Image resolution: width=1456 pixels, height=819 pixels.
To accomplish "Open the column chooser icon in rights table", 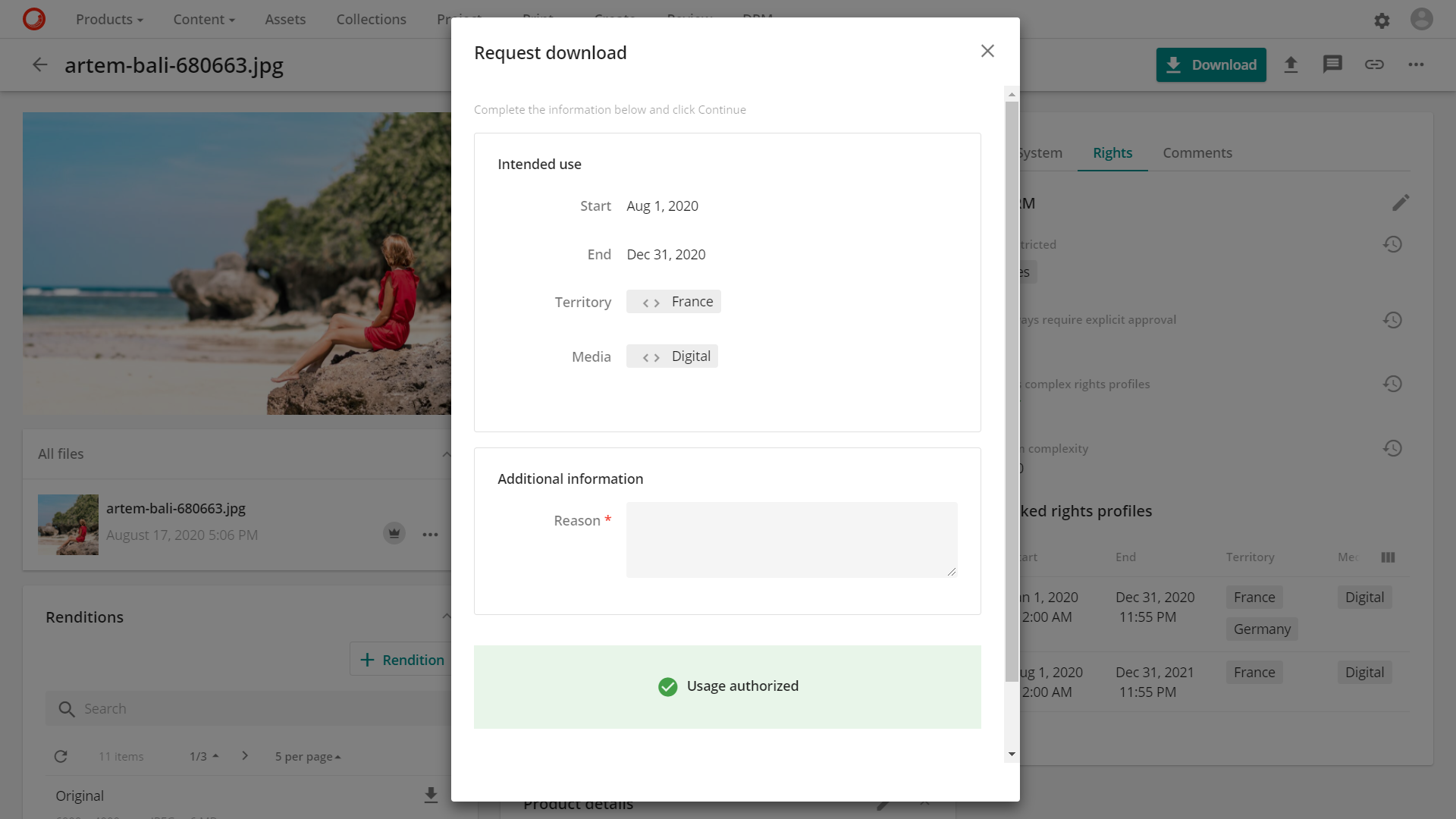I will 1388,557.
